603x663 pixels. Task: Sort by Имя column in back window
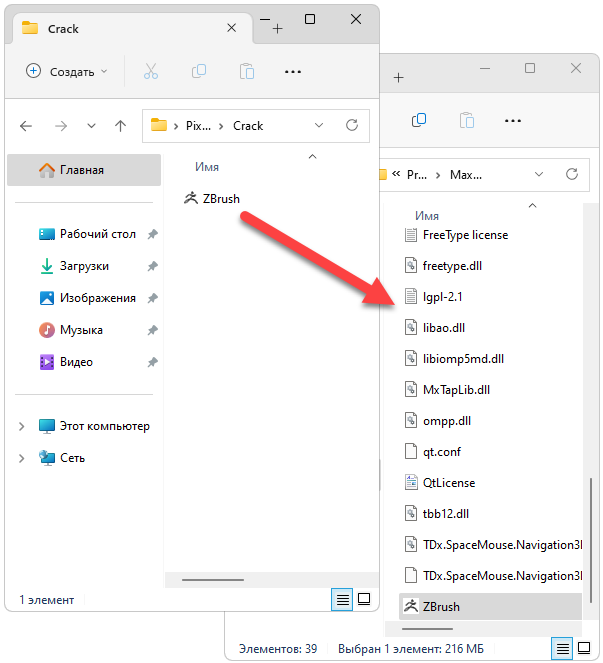click(x=427, y=216)
